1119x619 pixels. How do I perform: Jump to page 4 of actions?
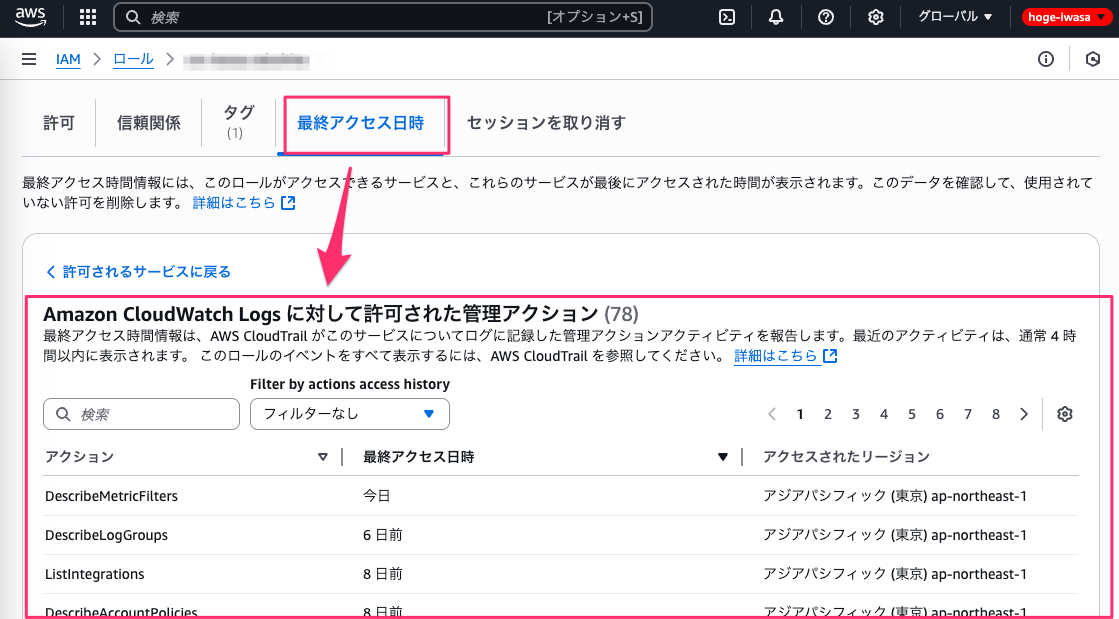click(883, 414)
